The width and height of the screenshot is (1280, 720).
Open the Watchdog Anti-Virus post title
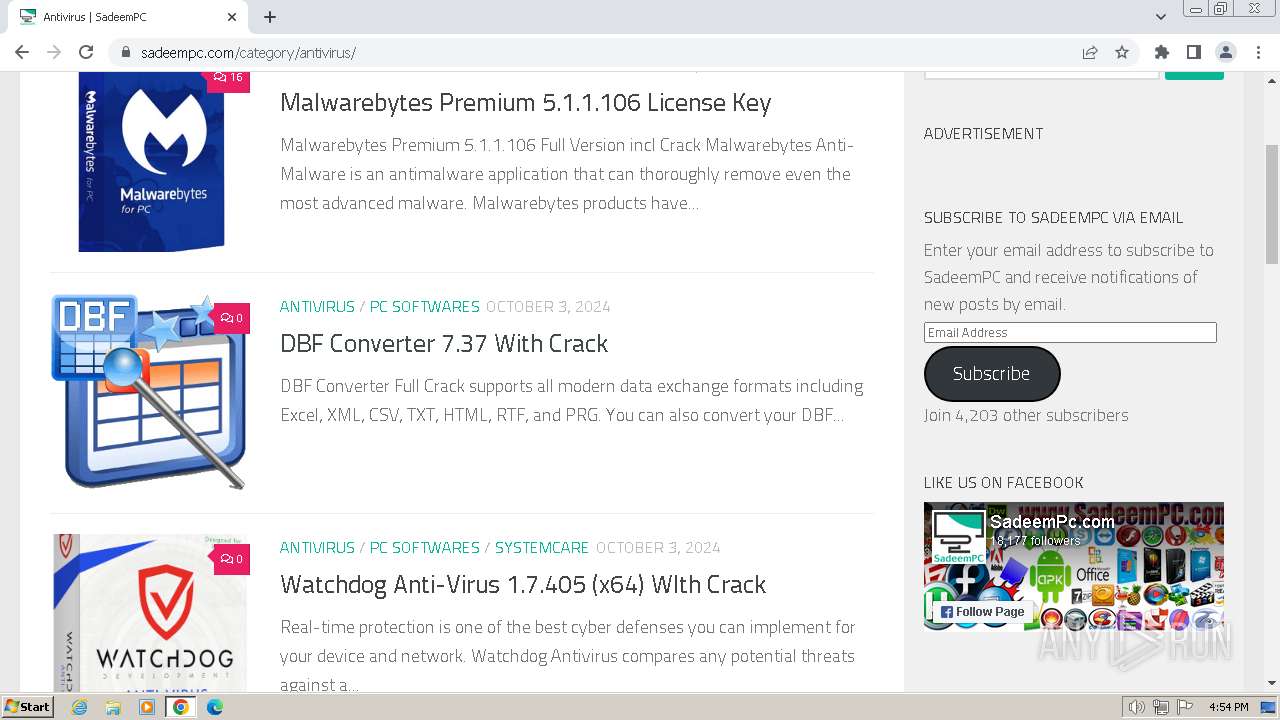point(523,585)
